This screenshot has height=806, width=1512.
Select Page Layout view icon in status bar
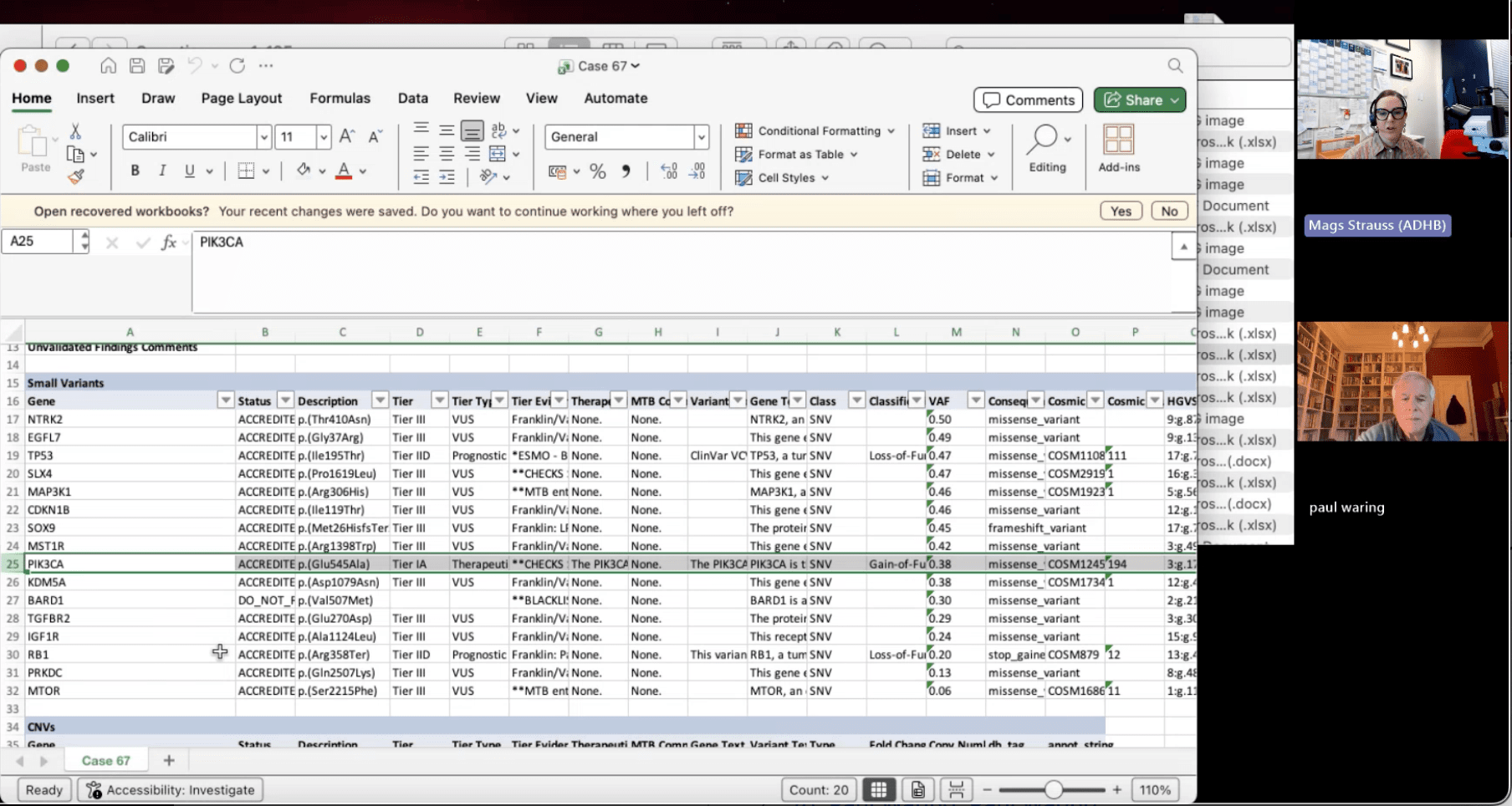click(x=917, y=789)
